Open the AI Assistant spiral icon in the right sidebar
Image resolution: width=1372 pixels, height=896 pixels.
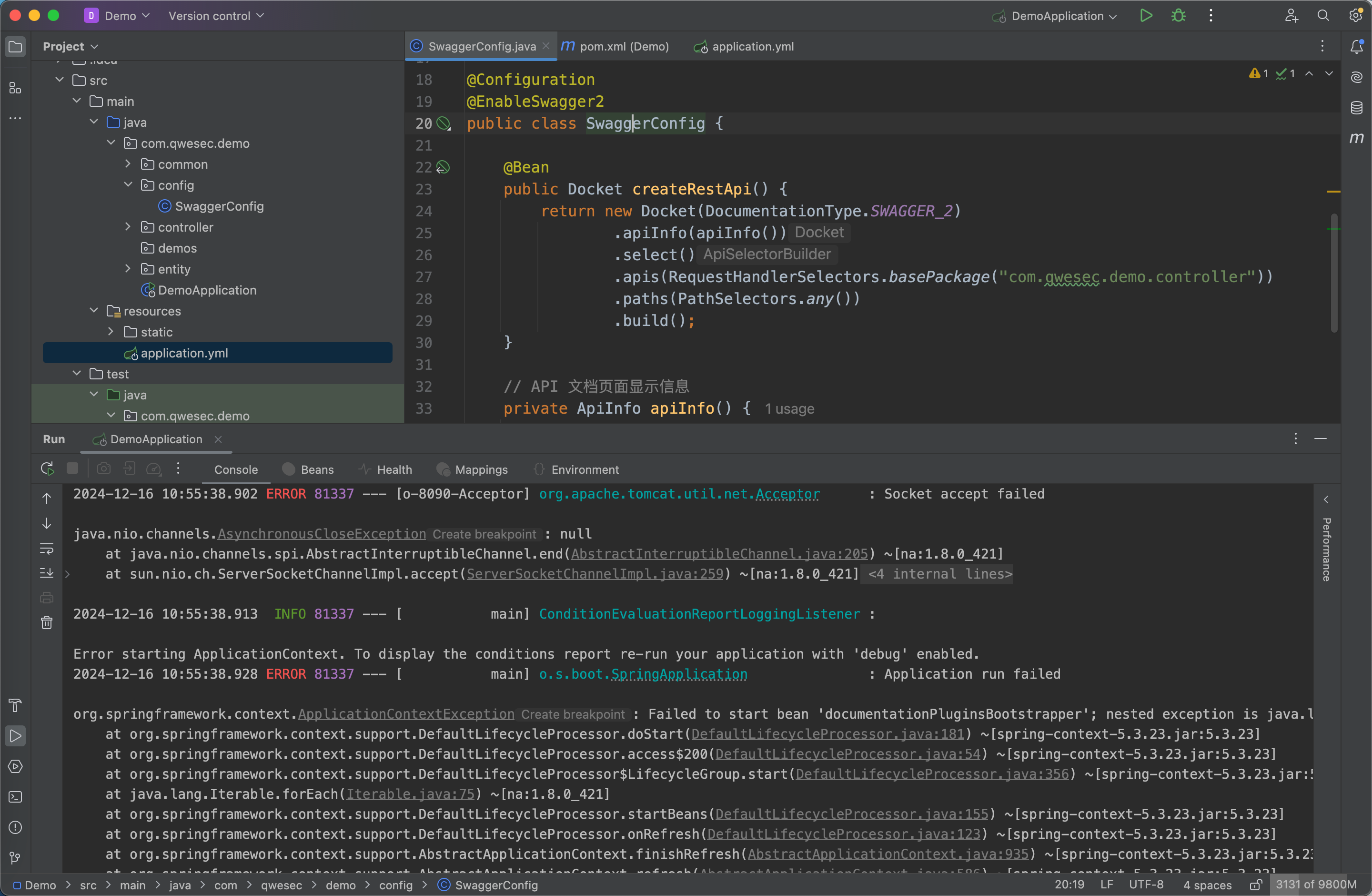1357,77
